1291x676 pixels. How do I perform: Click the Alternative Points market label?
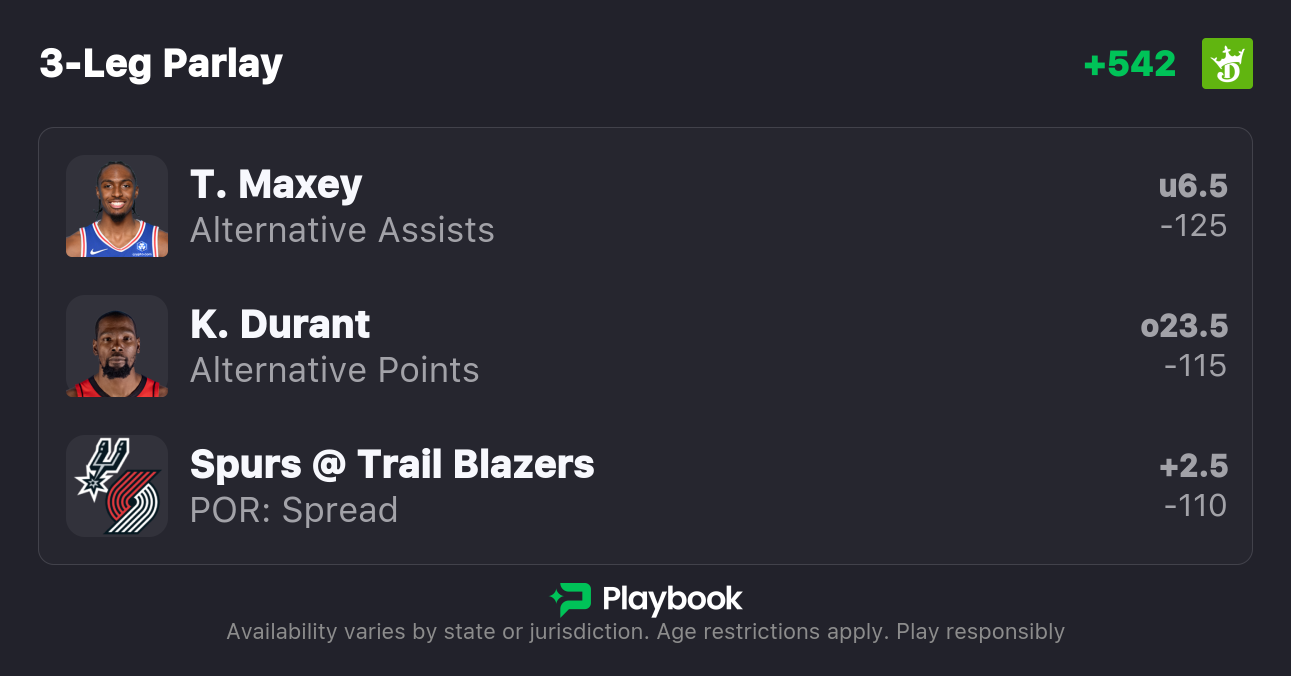coord(335,370)
